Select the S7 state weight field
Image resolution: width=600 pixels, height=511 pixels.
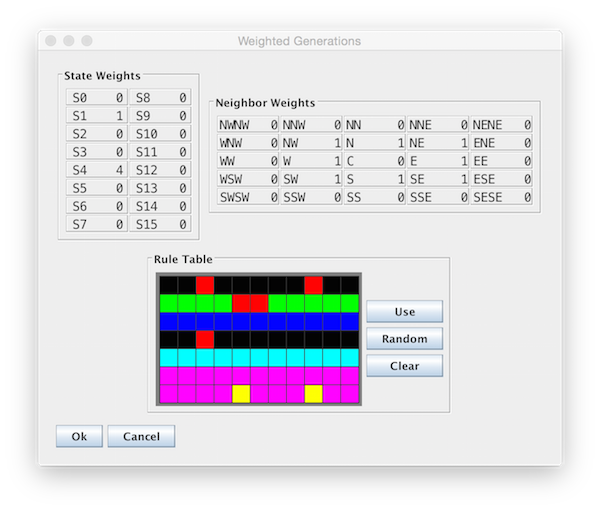(x=97, y=224)
